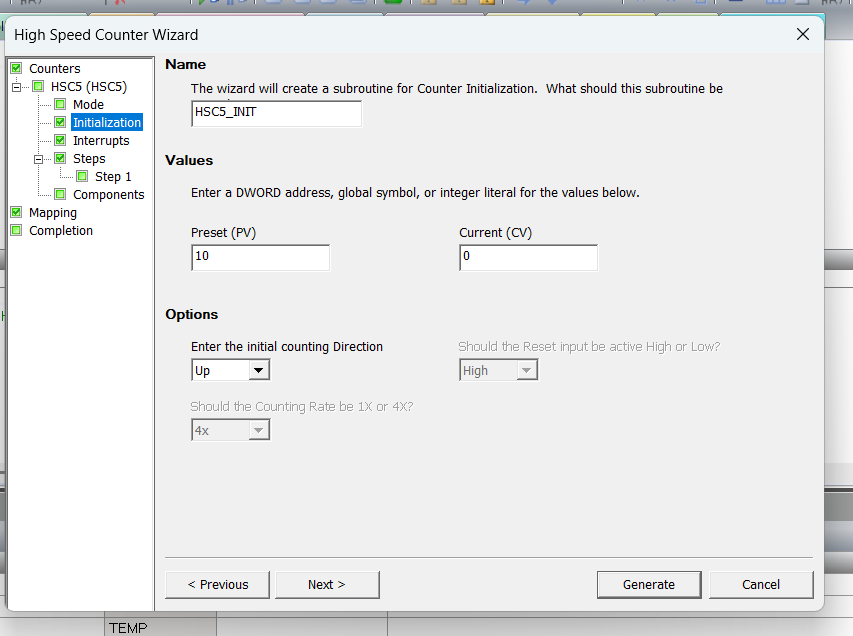This screenshot has width=853, height=636.
Task: Click the subroutine name field HSC5_INIT
Action: click(x=276, y=113)
